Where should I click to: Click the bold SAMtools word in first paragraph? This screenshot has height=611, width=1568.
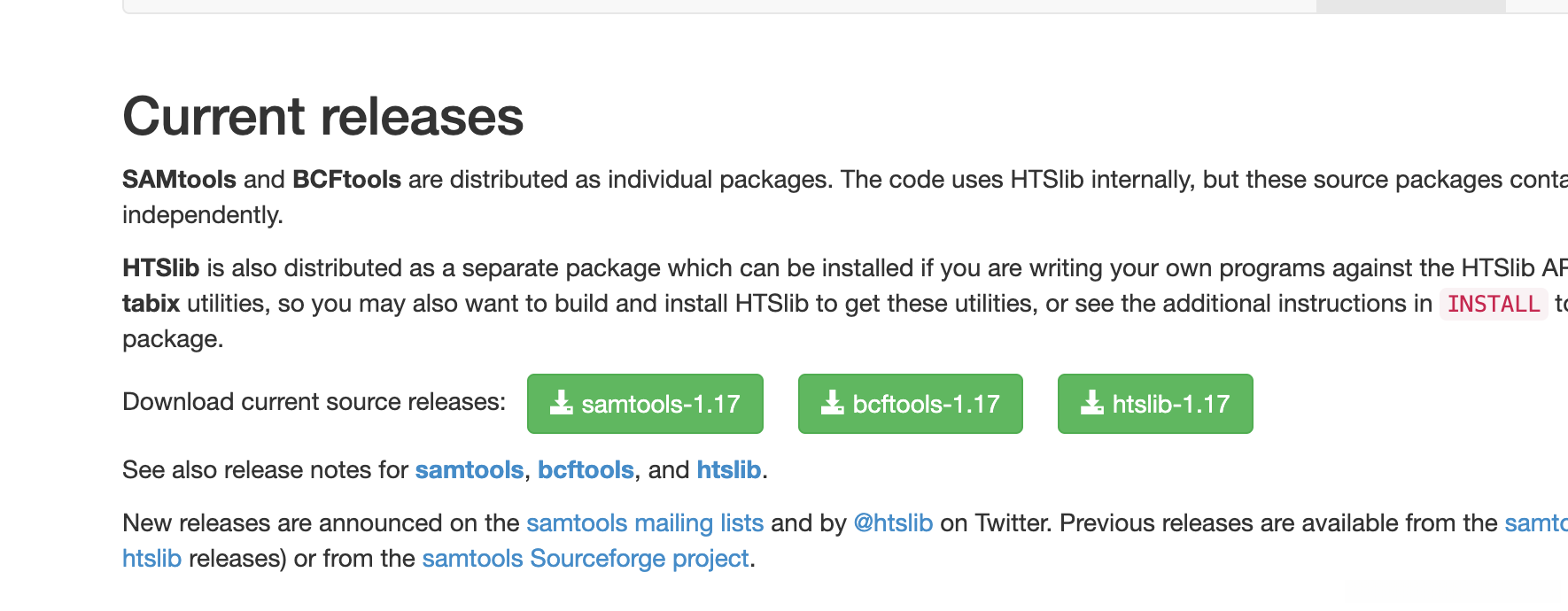[x=179, y=179]
